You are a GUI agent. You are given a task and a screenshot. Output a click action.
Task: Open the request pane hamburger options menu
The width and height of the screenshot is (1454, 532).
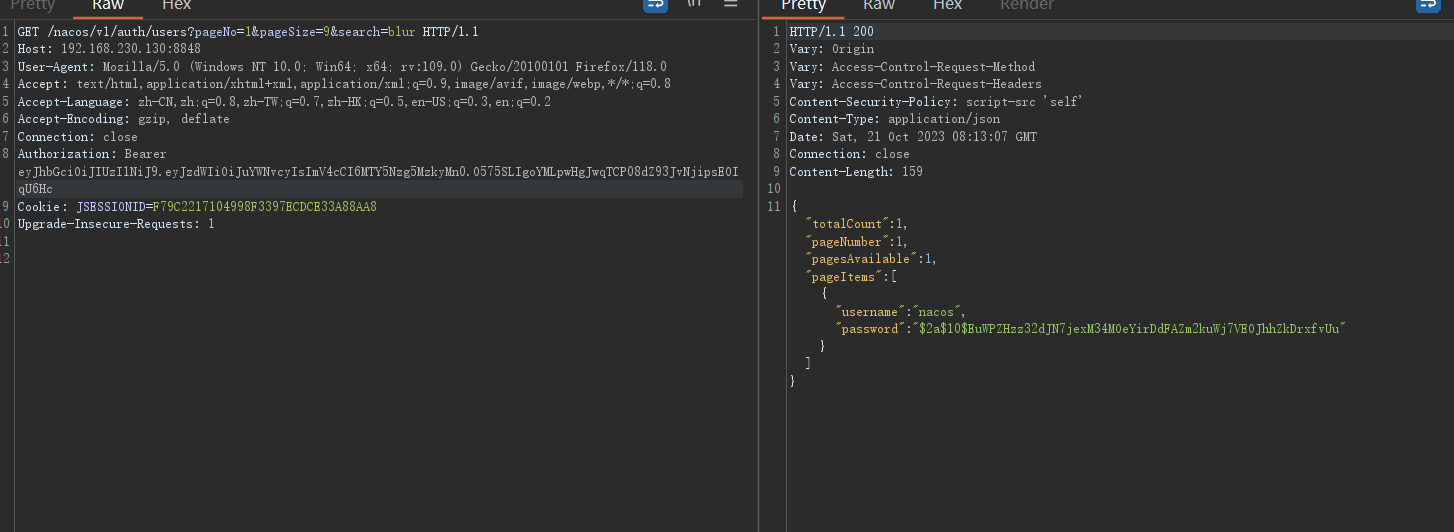pos(731,4)
